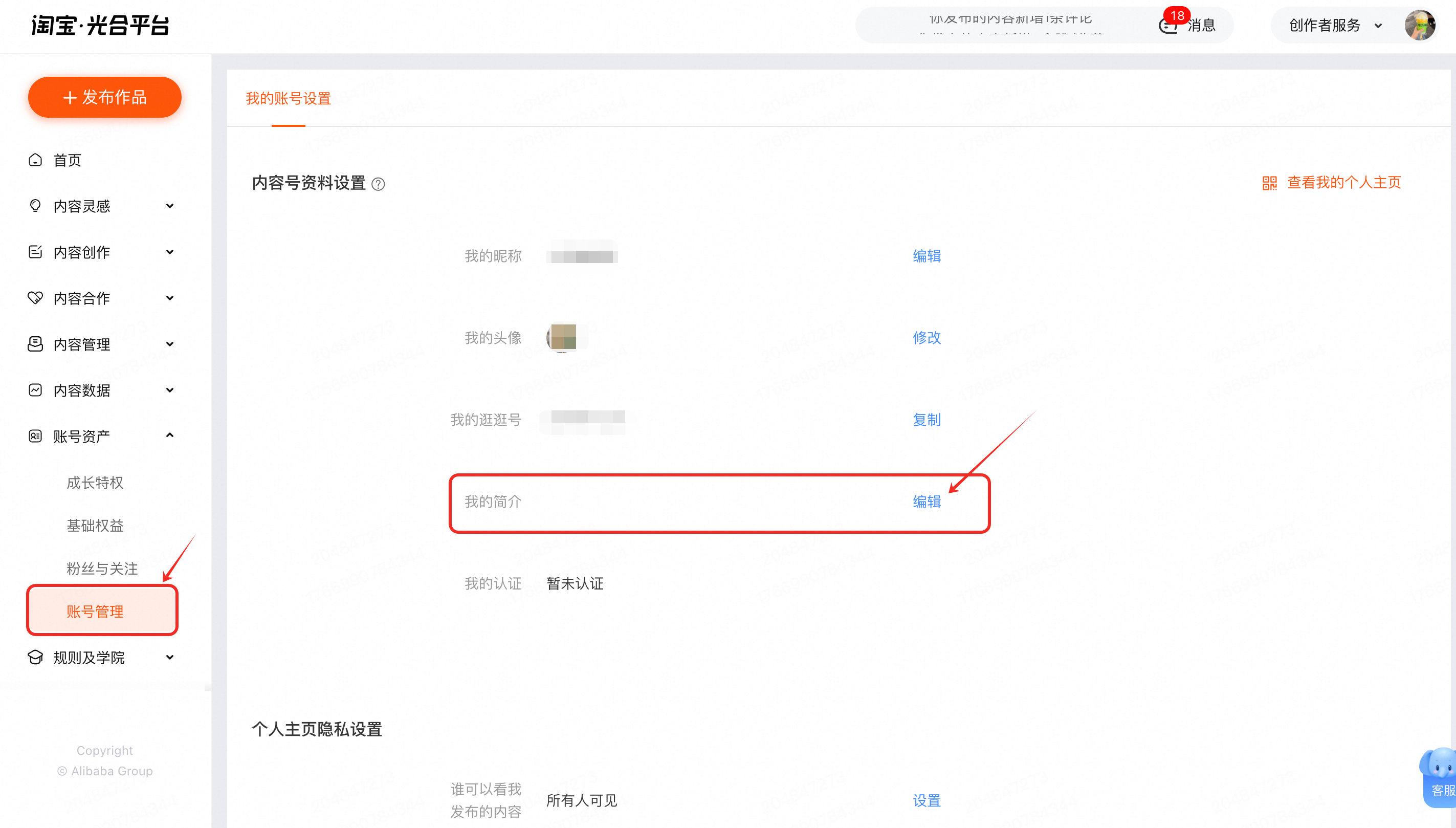This screenshot has width=1456, height=828.
Task: Click the chart icon for 内容数据
Action: (35, 390)
